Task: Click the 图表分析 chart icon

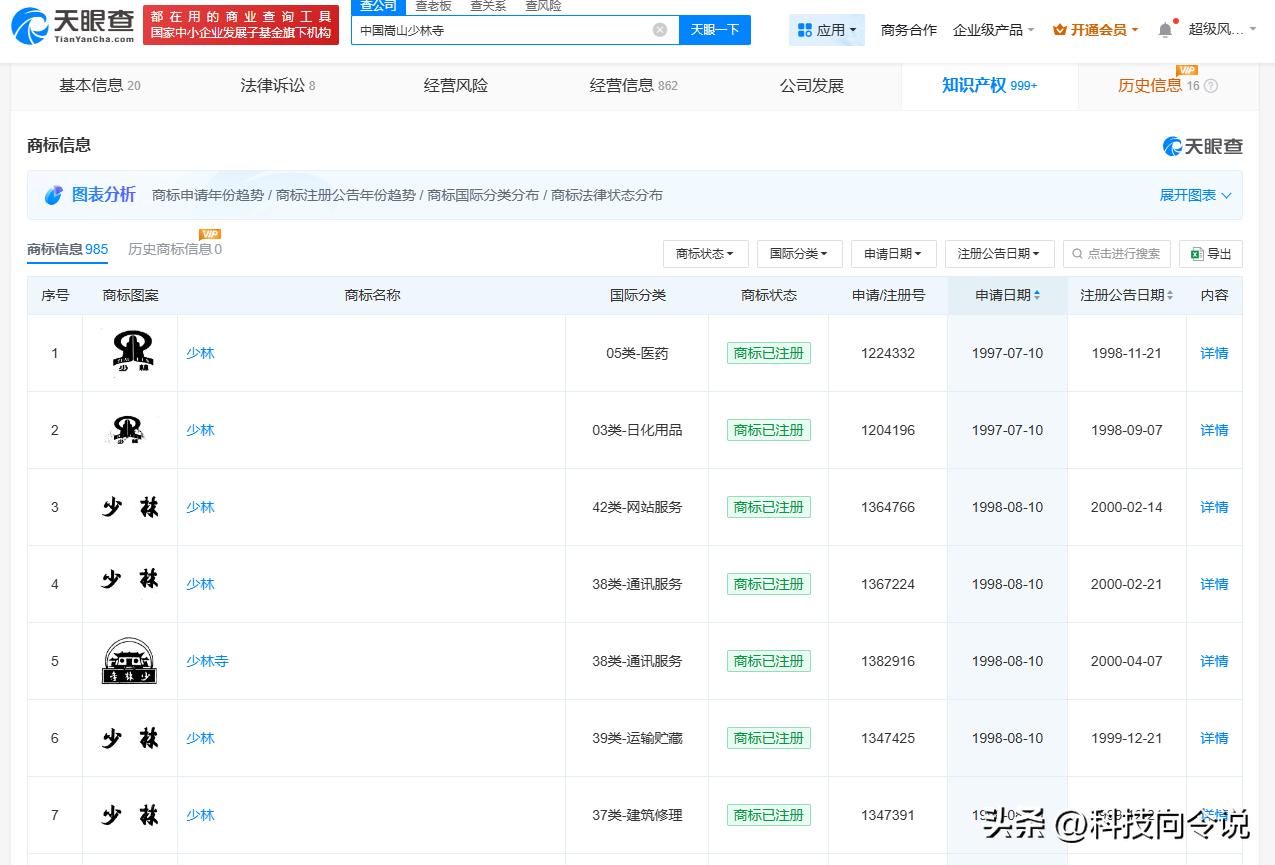Action: click(x=53, y=195)
